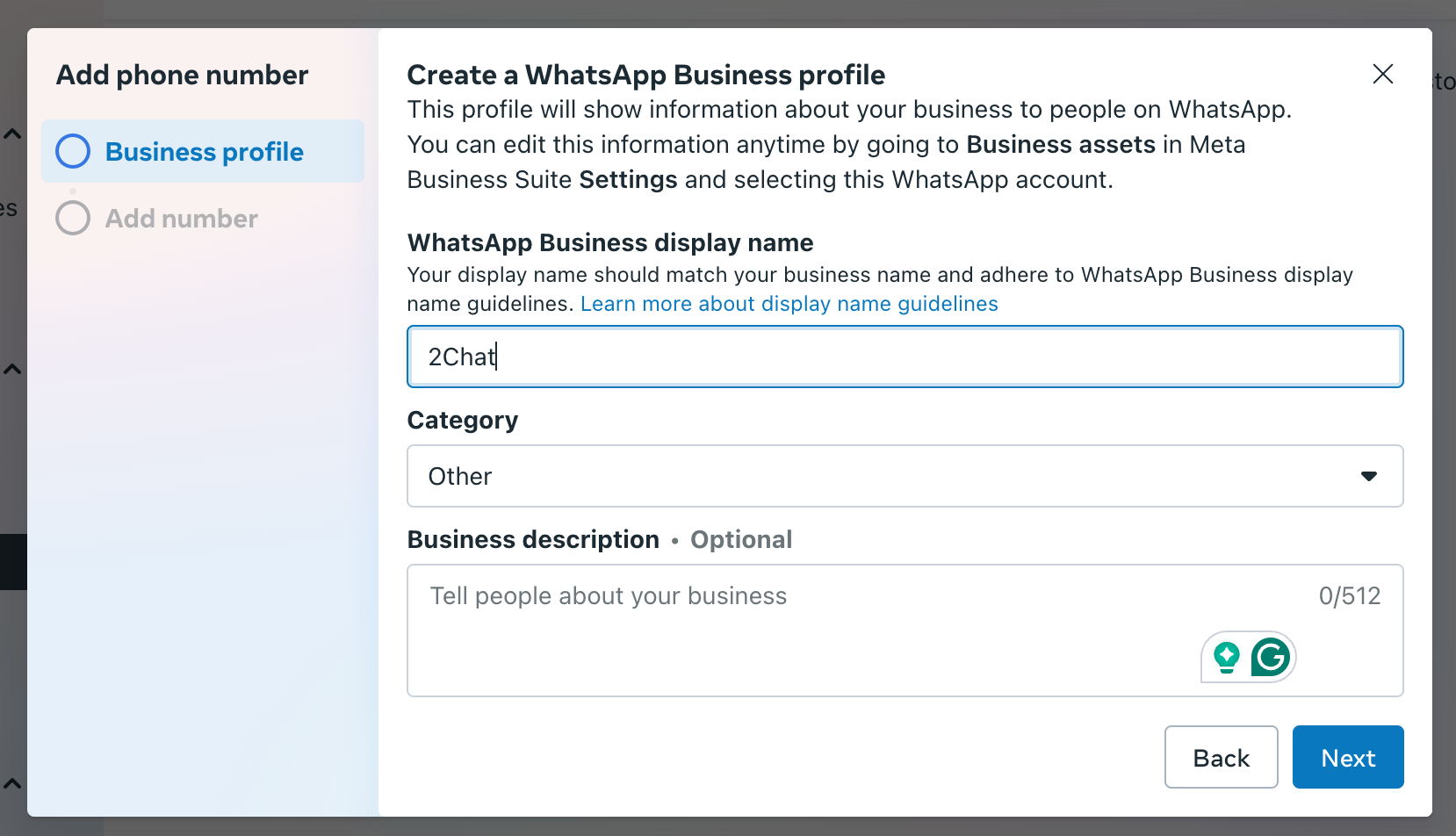Click the Create a WhatsApp Business profile title
This screenshot has height=836, width=1456.
pos(646,76)
